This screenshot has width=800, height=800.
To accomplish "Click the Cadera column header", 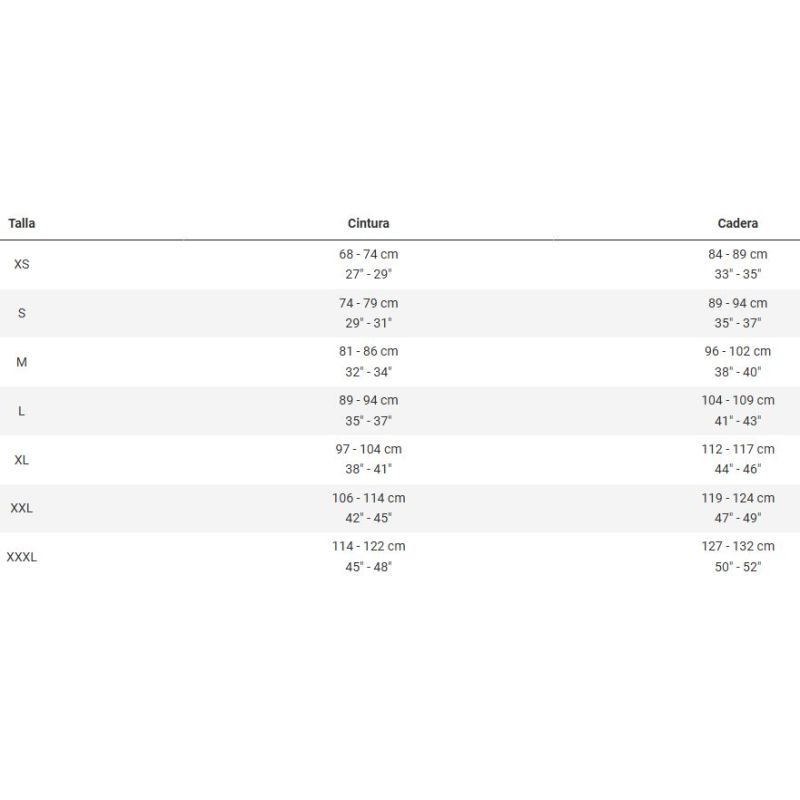I will (738, 223).
